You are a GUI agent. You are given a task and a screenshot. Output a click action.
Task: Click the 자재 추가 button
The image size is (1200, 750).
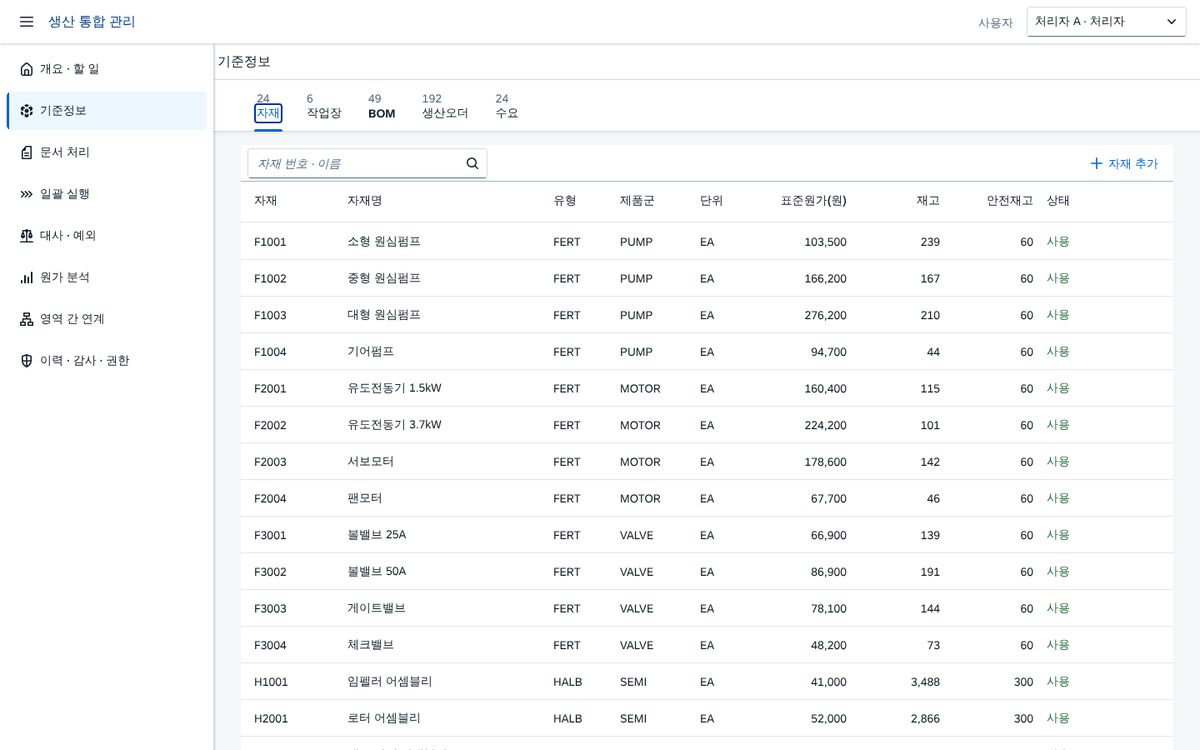(x=1124, y=163)
